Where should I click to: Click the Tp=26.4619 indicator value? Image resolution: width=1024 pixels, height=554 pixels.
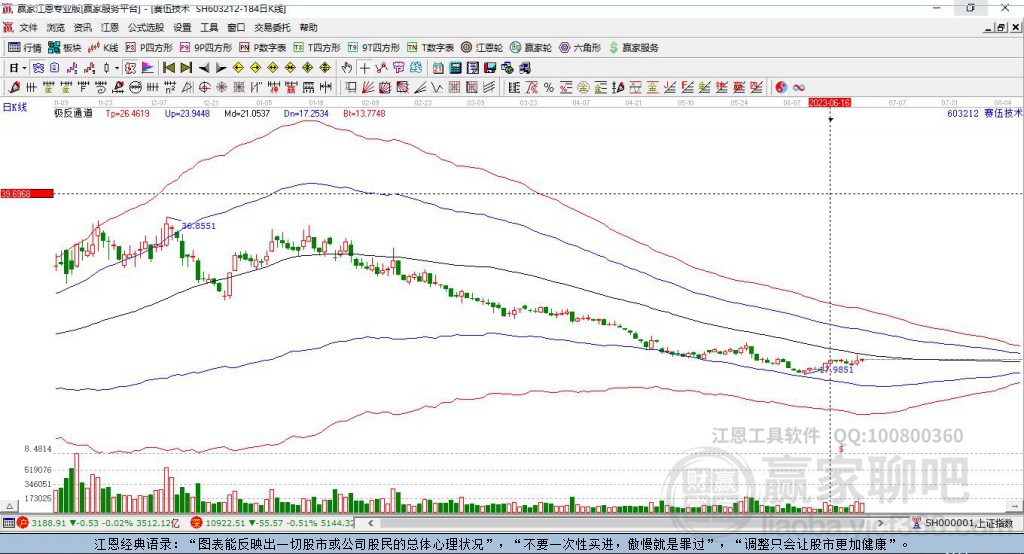[127, 113]
